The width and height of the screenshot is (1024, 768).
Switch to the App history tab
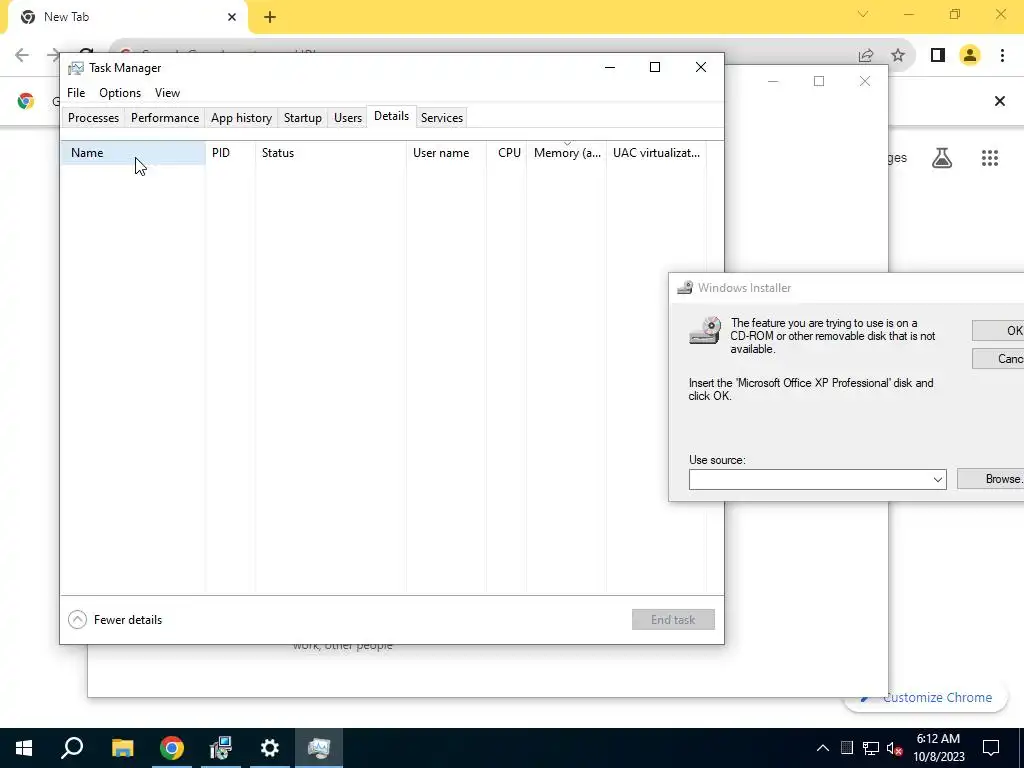coord(241,118)
